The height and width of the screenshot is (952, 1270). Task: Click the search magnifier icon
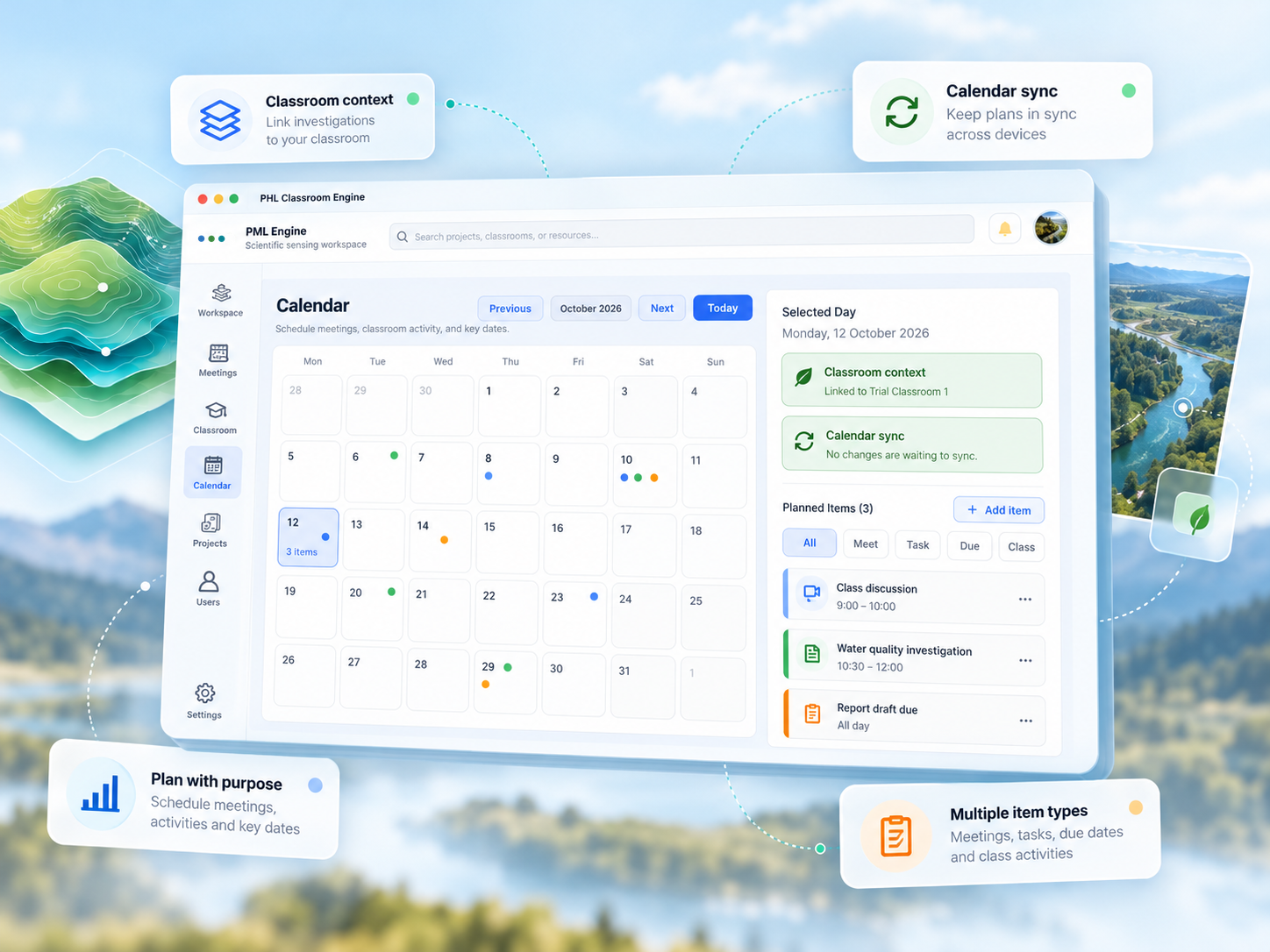tap(403, 237)
